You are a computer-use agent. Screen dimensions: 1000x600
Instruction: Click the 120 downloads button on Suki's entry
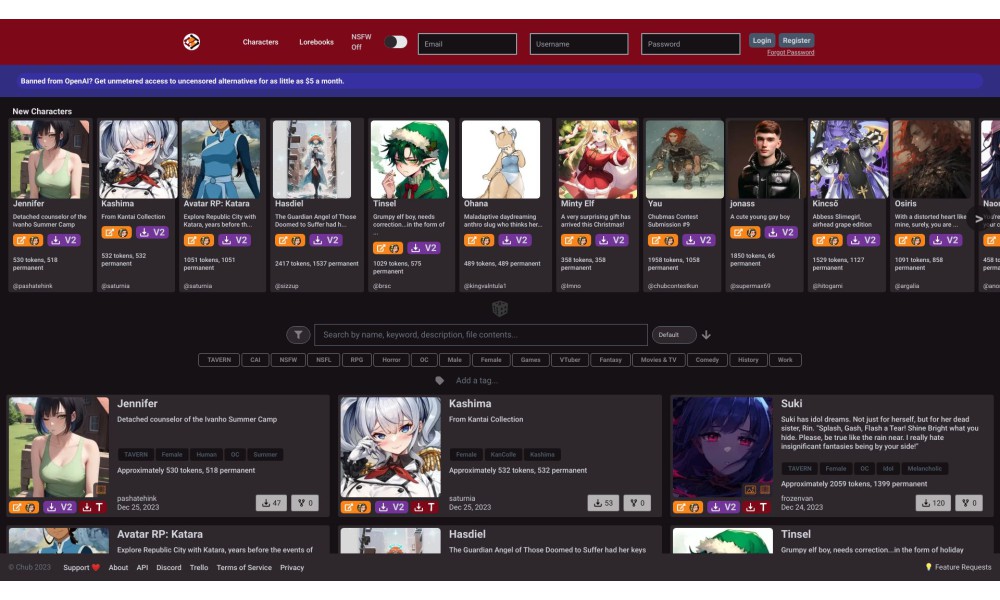933,503
